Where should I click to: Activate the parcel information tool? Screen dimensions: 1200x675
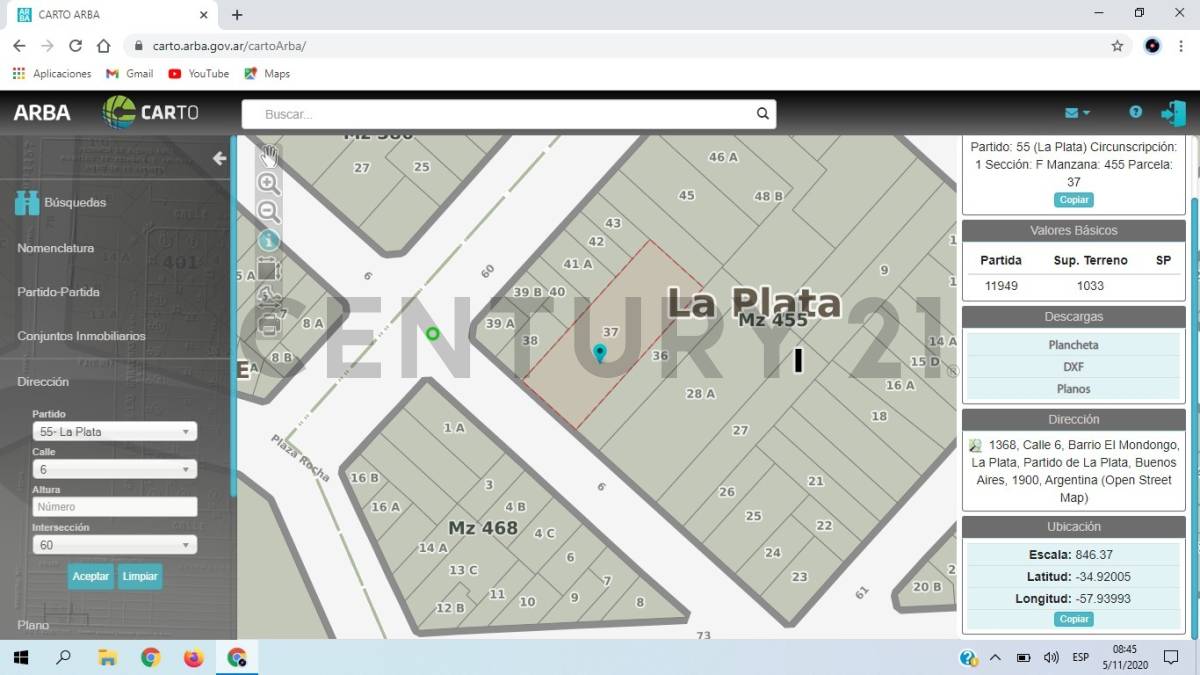pos(268,240)
